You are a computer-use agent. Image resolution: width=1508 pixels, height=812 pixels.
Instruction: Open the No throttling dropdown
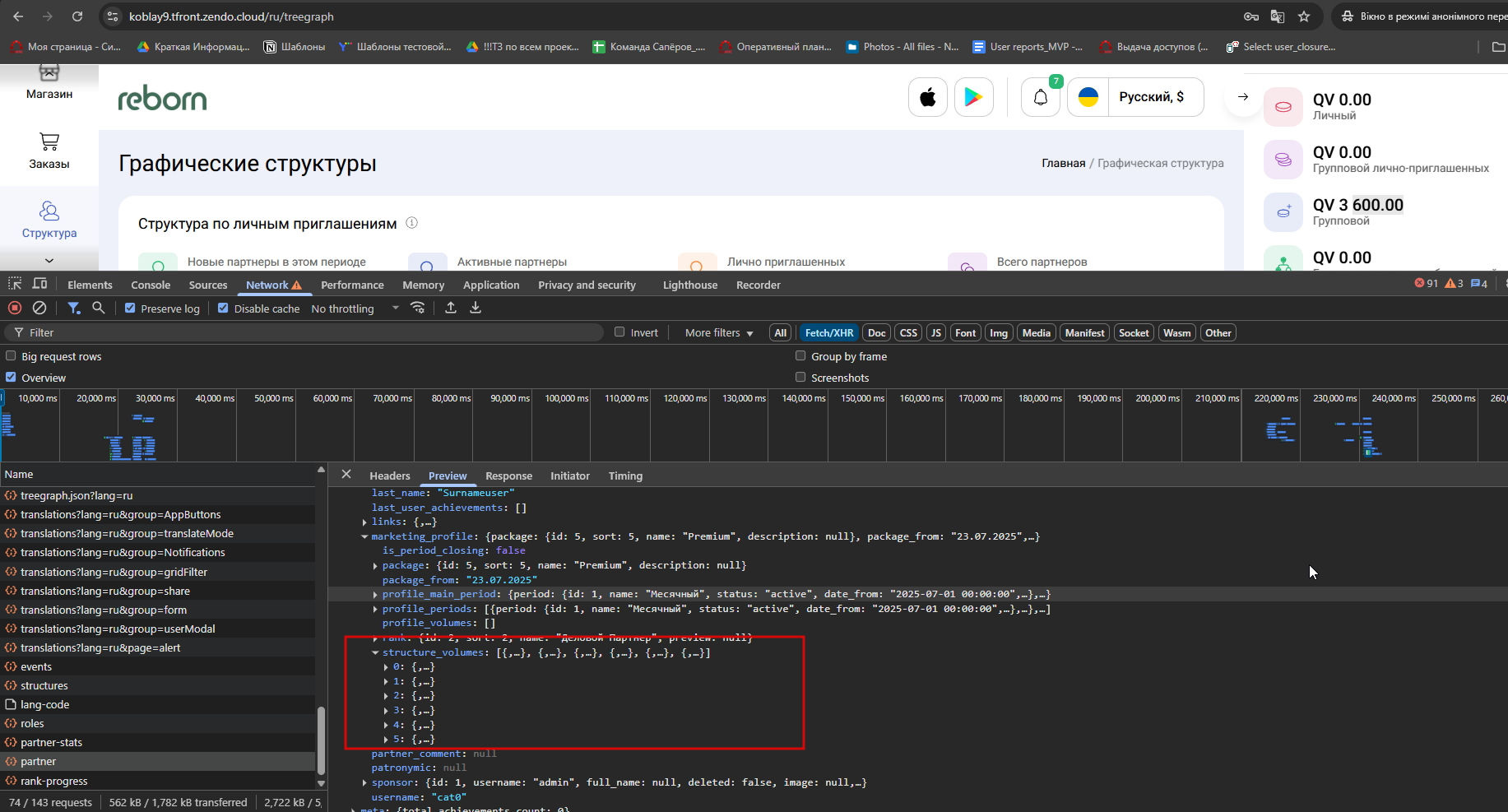[x=355, y=309]
